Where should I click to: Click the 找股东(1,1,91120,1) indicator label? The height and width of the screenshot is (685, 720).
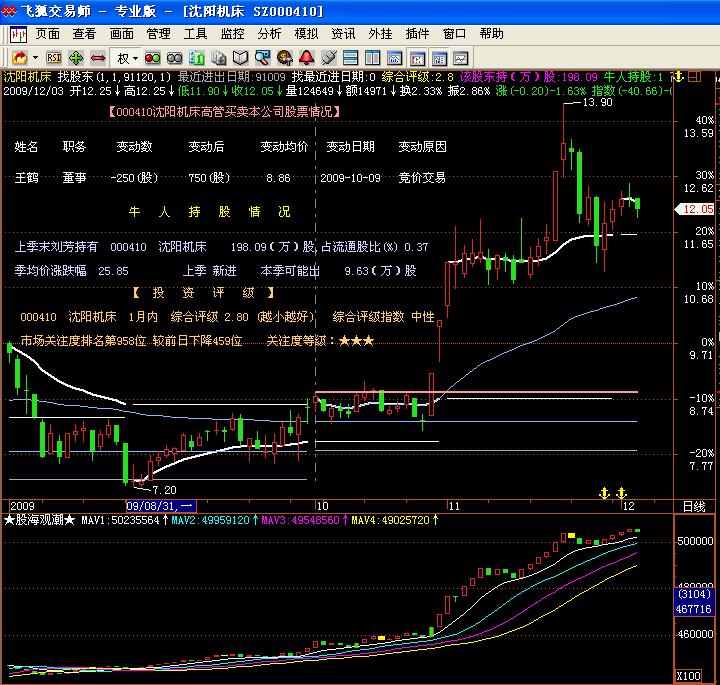[115, 77]
